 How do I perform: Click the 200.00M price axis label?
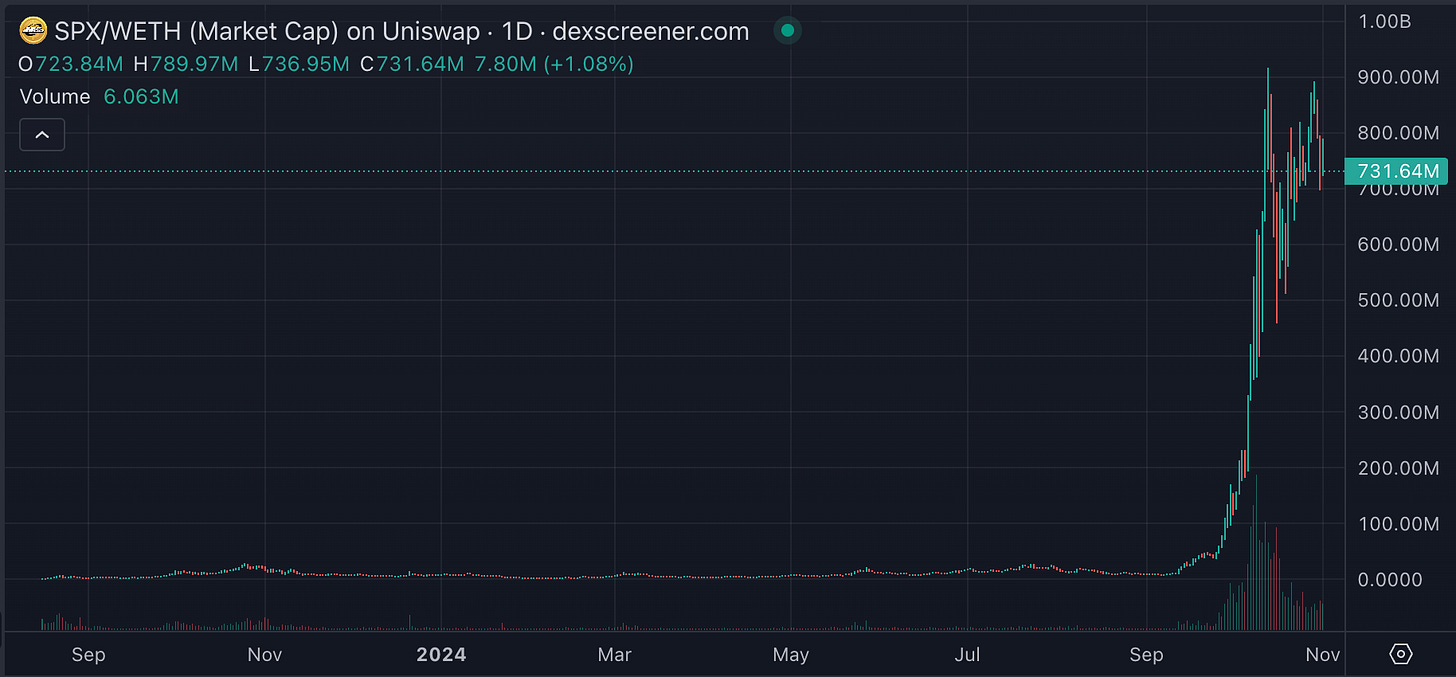coord(1398,468)
